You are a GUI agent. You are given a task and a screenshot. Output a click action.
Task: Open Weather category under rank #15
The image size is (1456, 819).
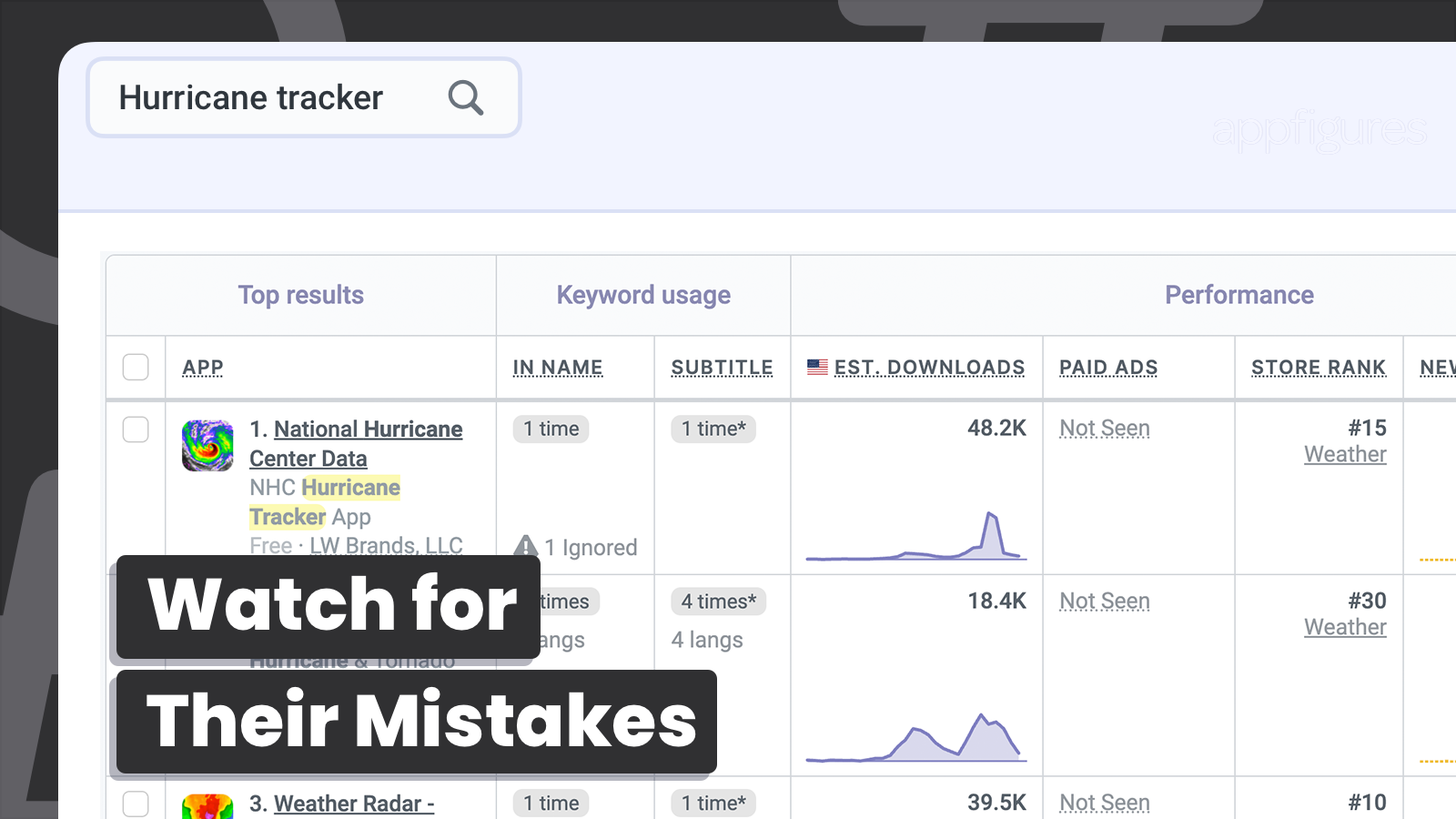click(1345, 454)
